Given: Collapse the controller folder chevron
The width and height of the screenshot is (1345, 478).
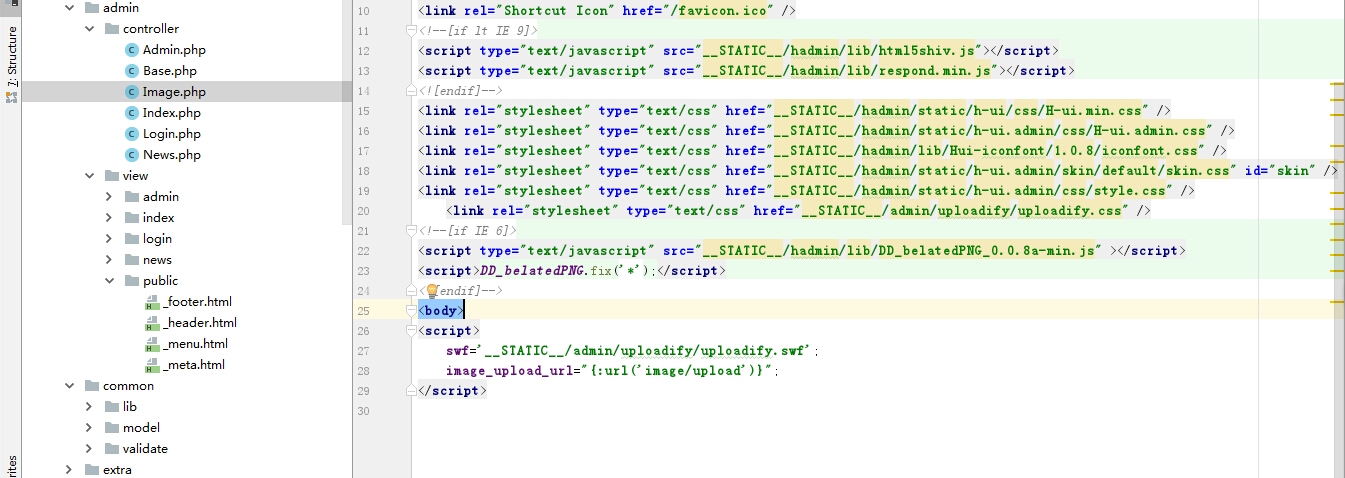Looking at the screenshot, I should point(89,29).
